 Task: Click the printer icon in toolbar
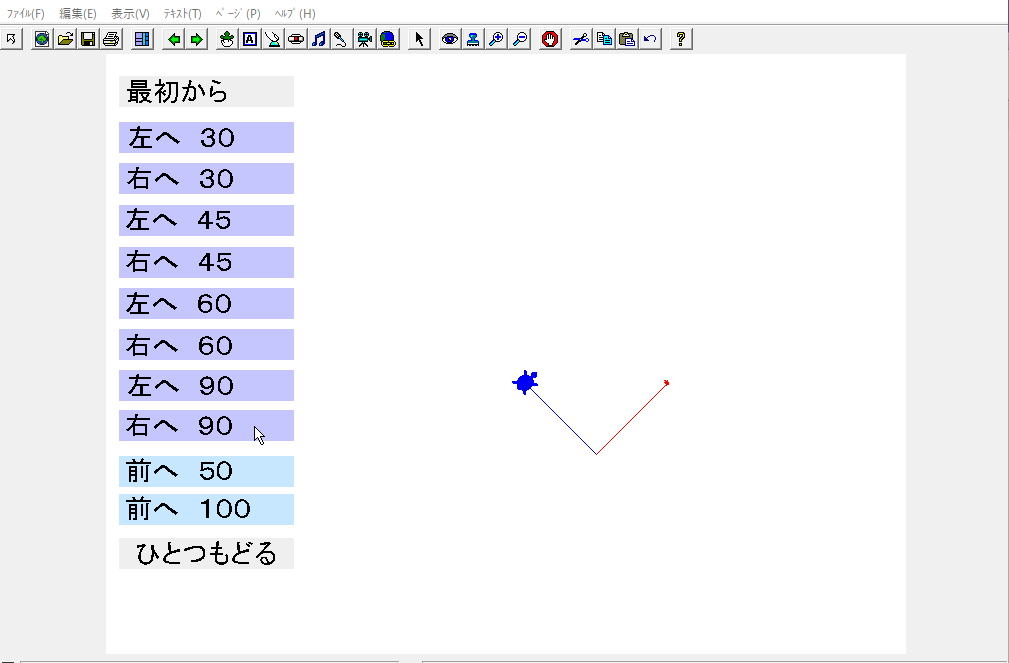[111, 39]
